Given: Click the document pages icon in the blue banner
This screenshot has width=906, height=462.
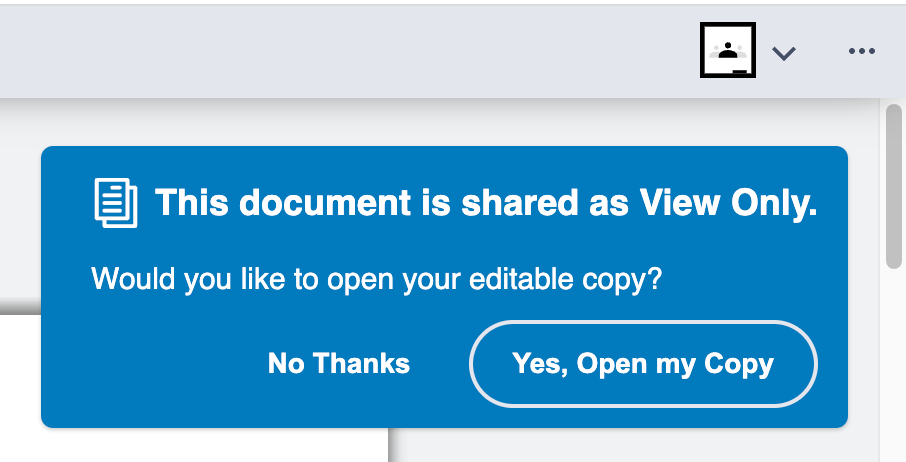Looking at the screenshot, I should coord(116,203).
